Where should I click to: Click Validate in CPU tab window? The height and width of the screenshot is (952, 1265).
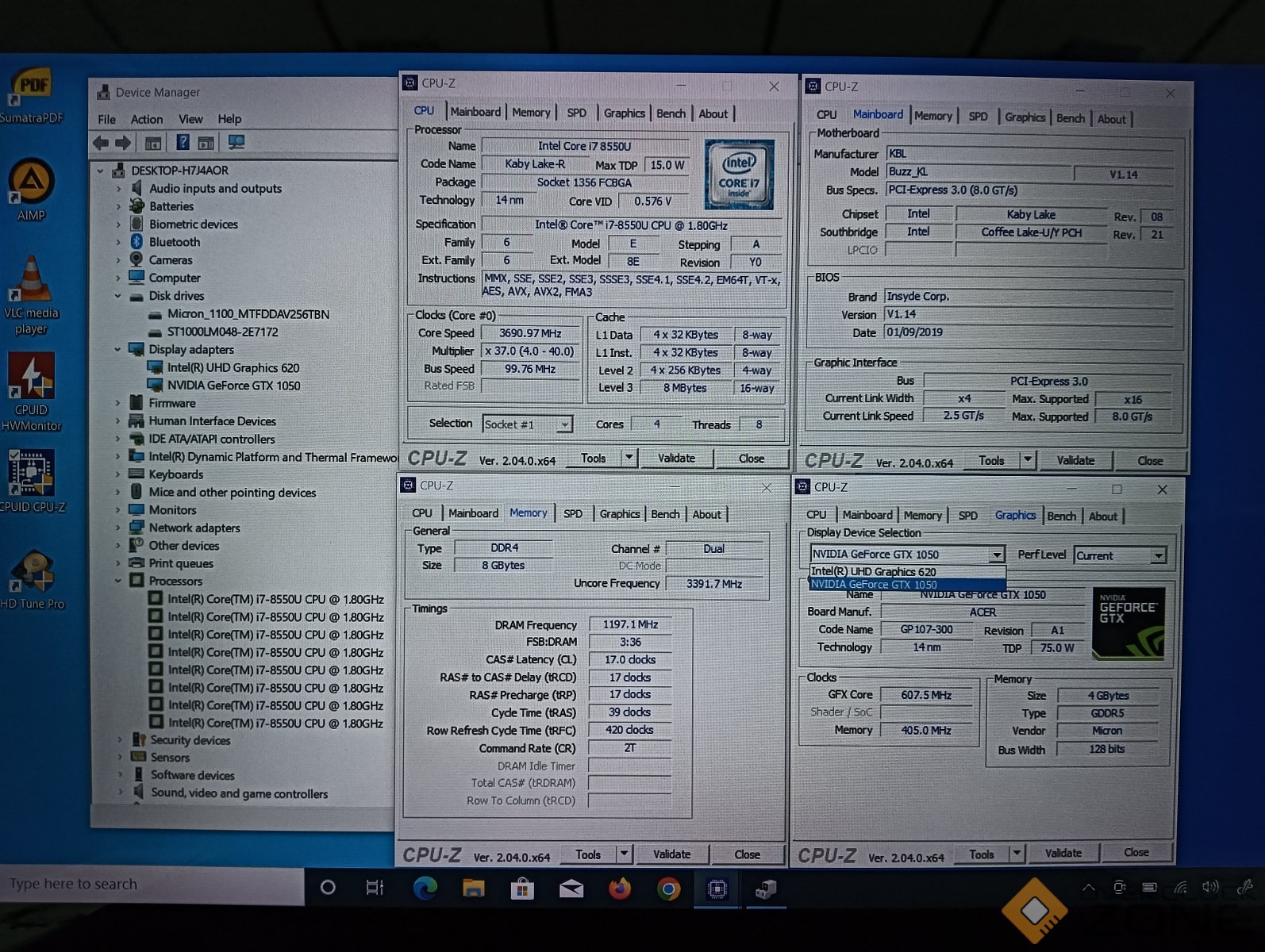(676, 459)
